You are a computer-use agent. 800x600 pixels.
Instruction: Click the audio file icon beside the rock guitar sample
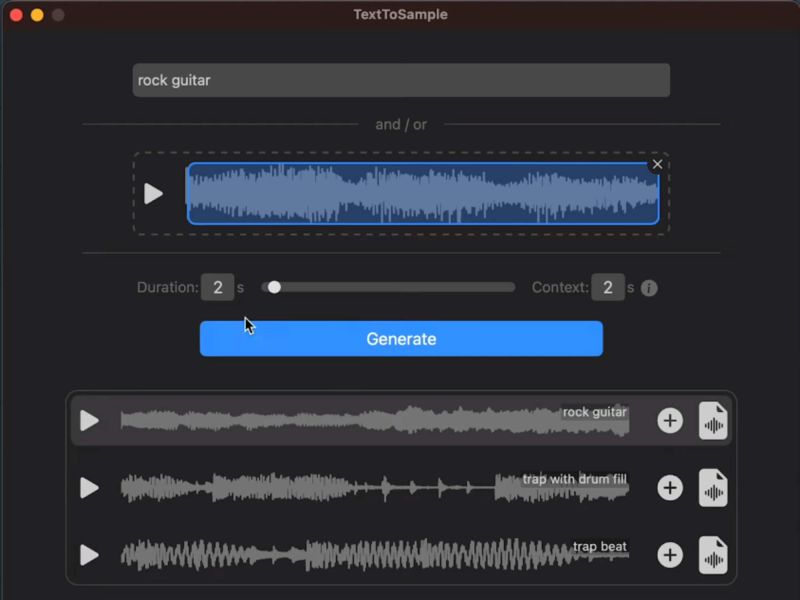pos(713,420)
